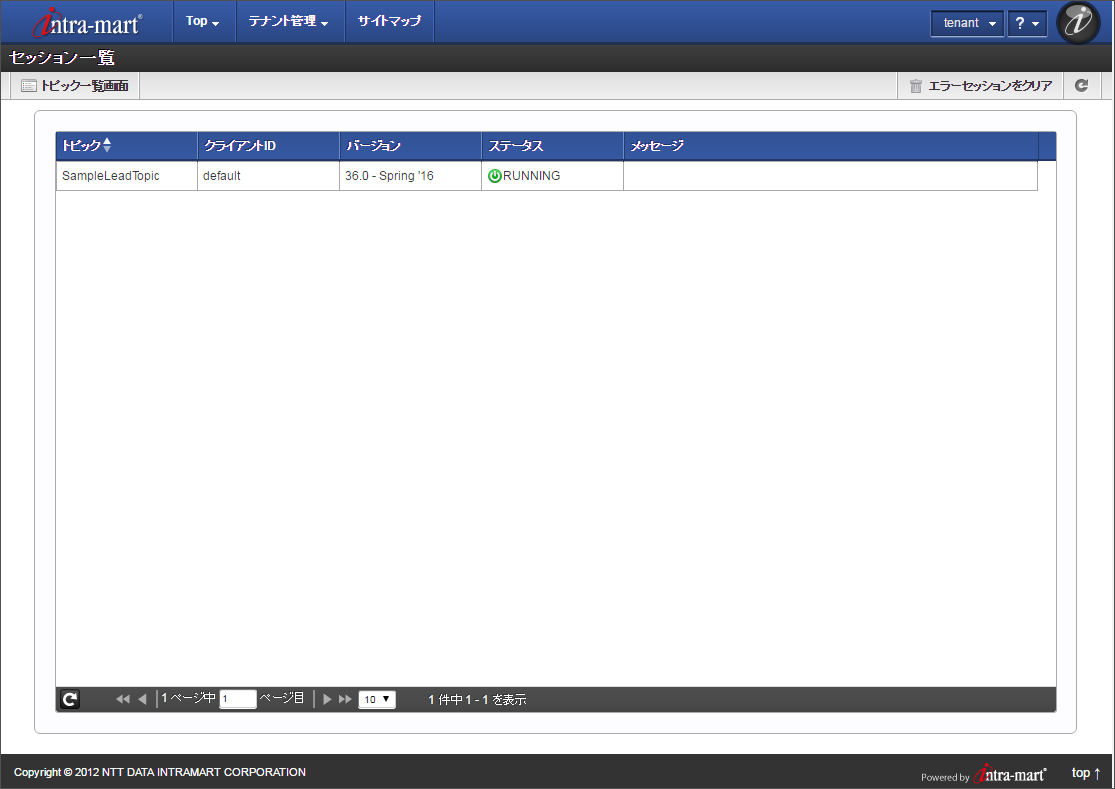Viewport: 1115px width, 789px height.
Task: Click the セッション一覧 page title
Action: pyautogui.click(x=62, y=58)
